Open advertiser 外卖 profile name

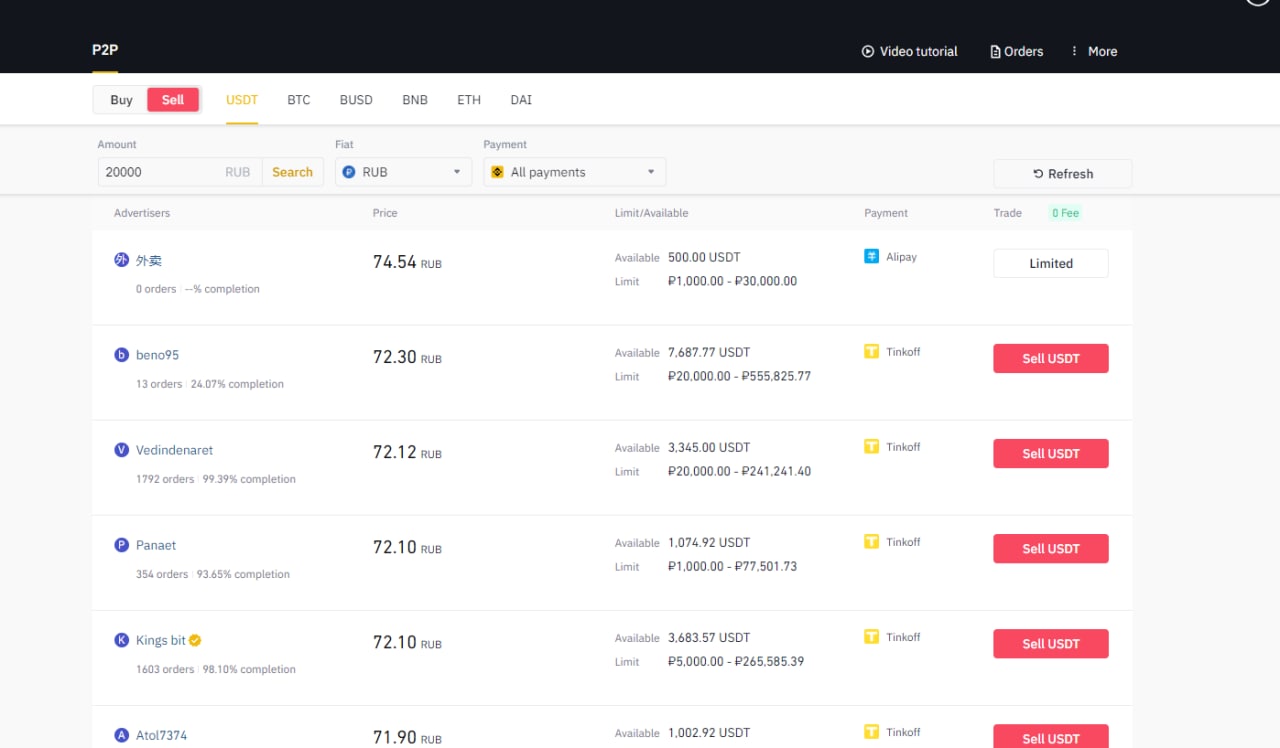click(149, 260)
